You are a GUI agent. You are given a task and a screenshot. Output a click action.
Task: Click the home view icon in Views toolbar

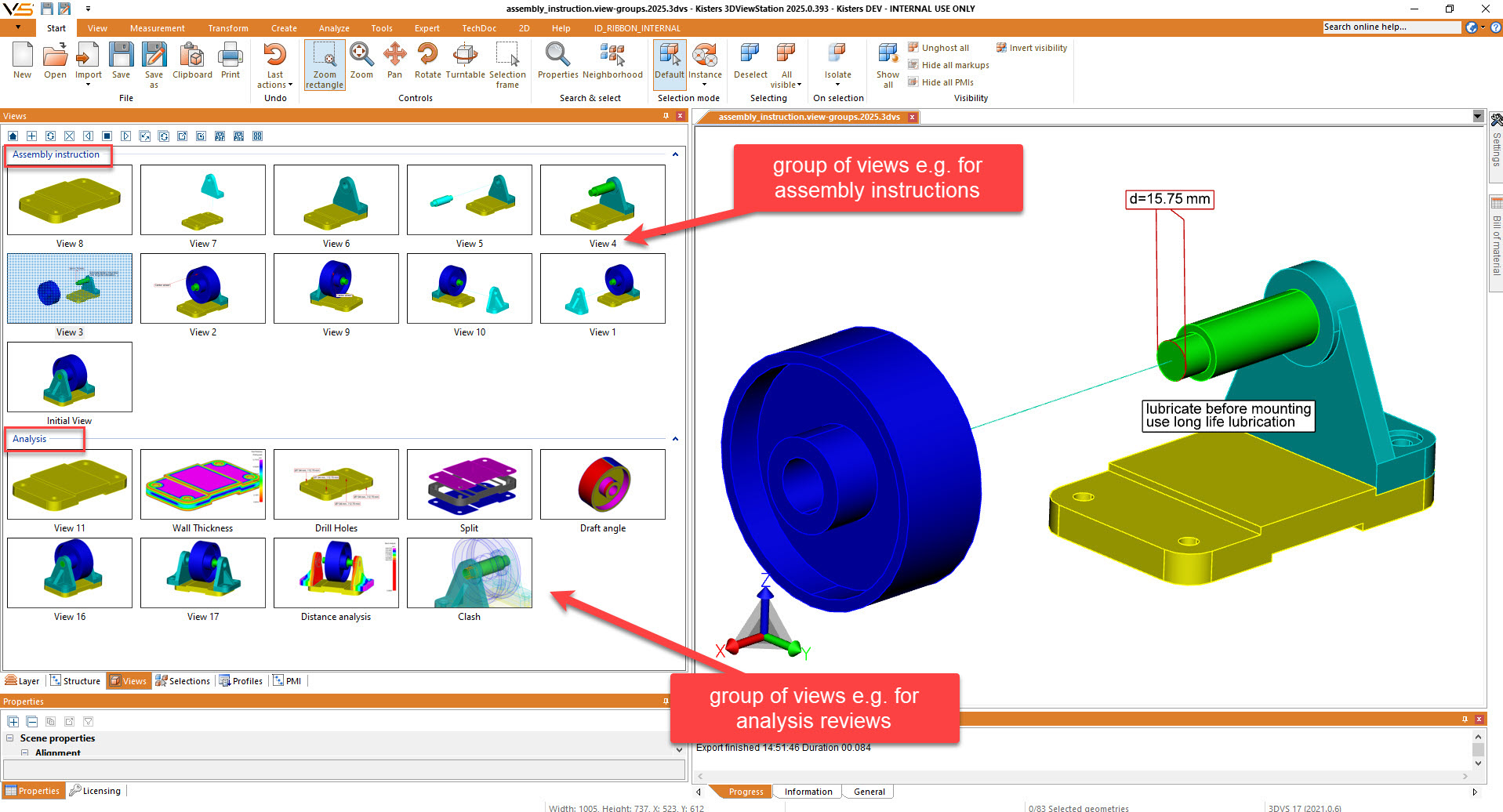click(x=13, y=136)
